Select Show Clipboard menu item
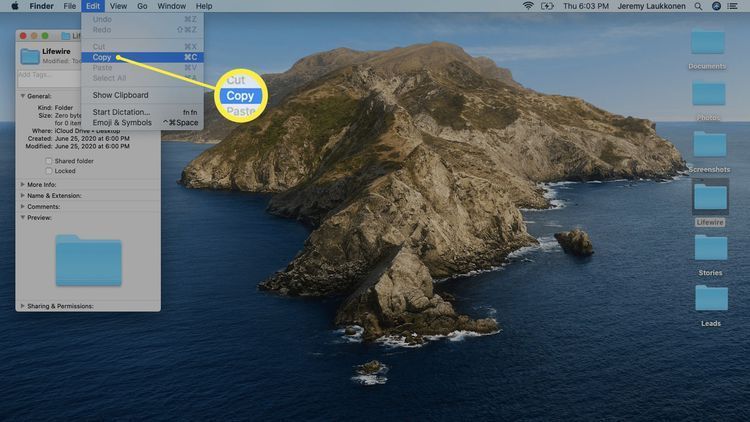 [120, 95]
